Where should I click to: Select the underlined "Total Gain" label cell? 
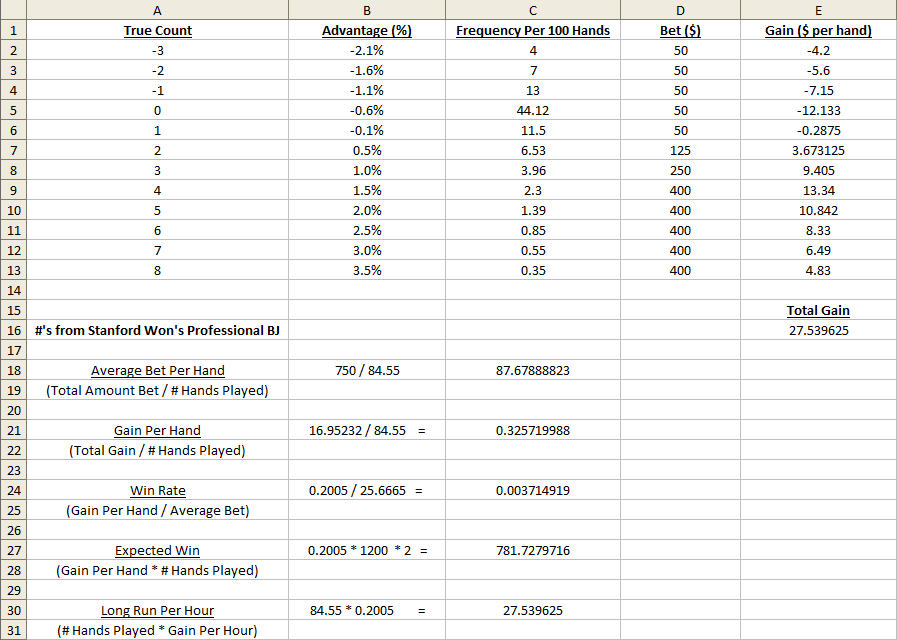[x=819, y=311]
